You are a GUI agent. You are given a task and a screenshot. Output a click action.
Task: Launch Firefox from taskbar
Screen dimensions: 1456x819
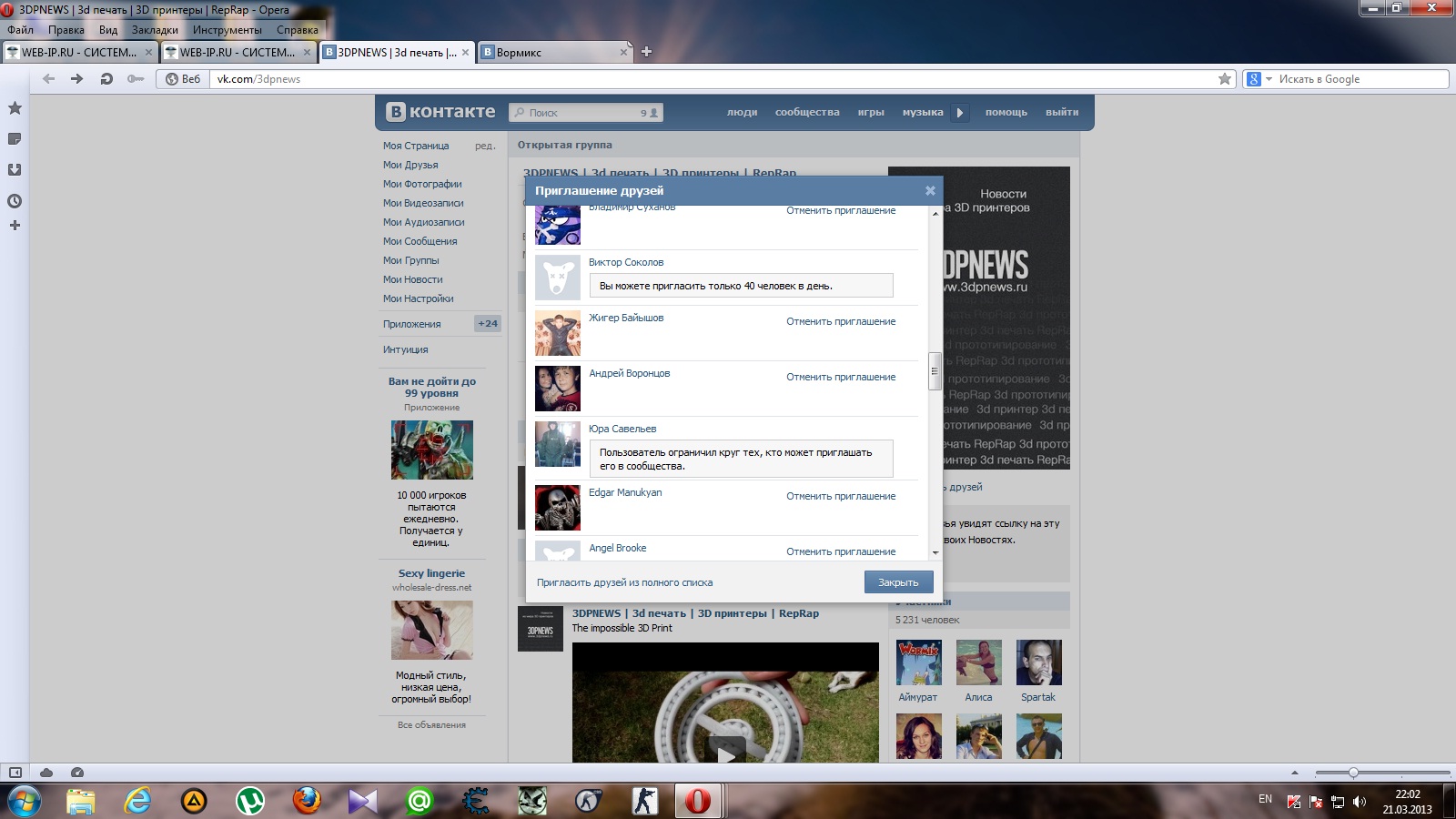[x=307, y=801]
